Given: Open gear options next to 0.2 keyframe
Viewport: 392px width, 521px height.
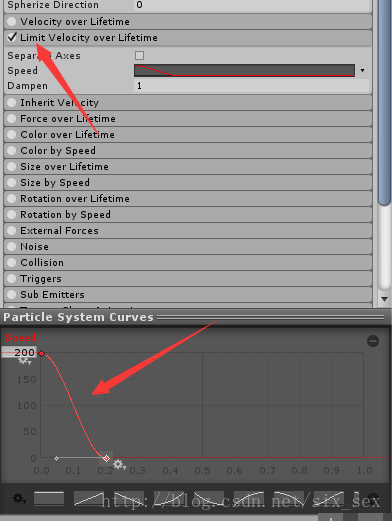Looking at the screenshot, I should coord(119,464).
